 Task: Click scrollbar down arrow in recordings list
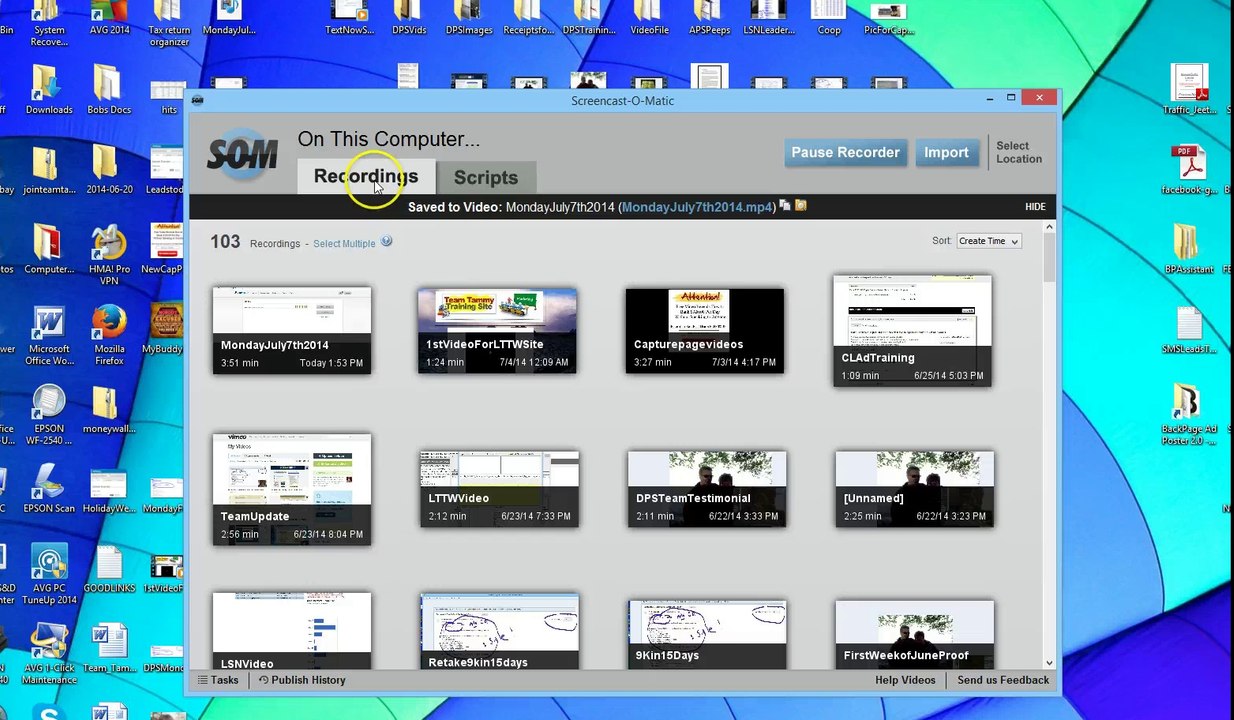[x=1049, y=662]
